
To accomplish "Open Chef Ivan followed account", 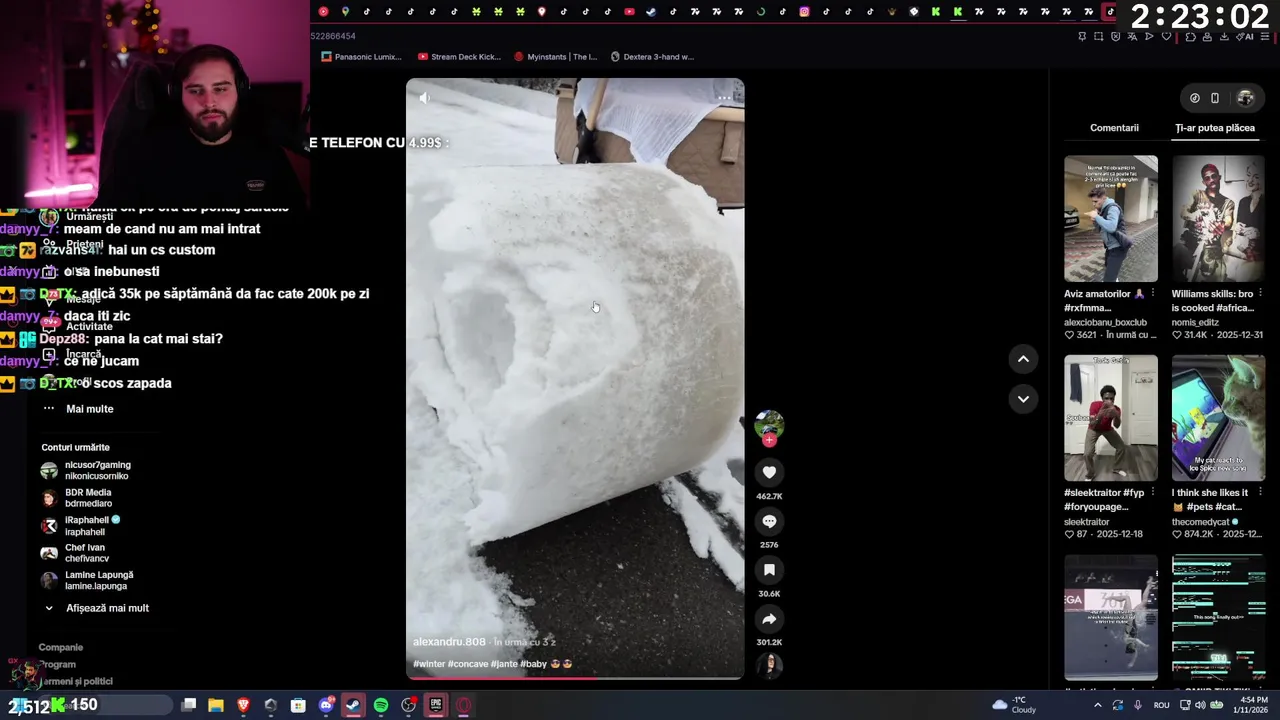I will 74,553.
